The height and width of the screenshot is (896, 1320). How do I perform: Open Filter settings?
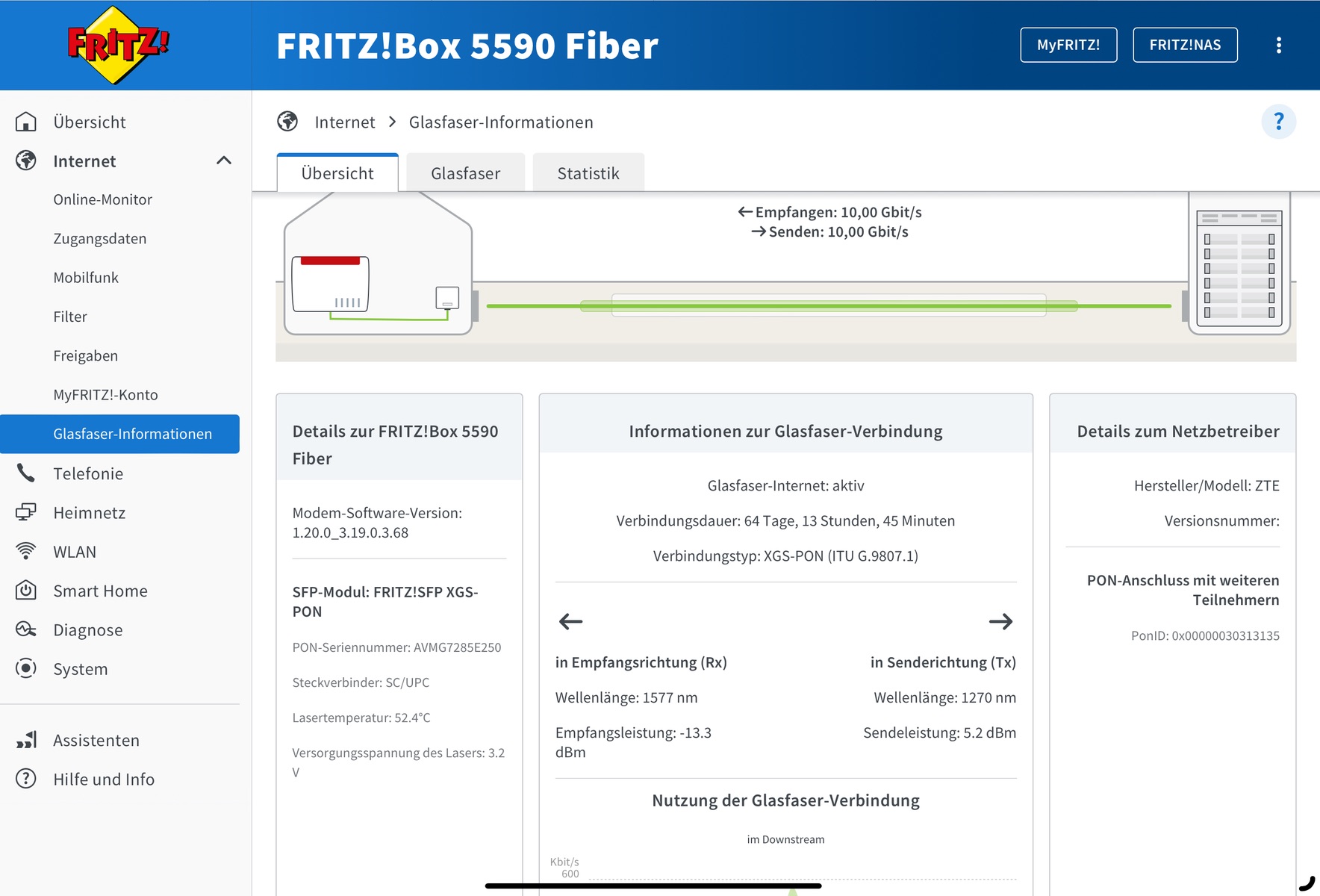(70, 317)
